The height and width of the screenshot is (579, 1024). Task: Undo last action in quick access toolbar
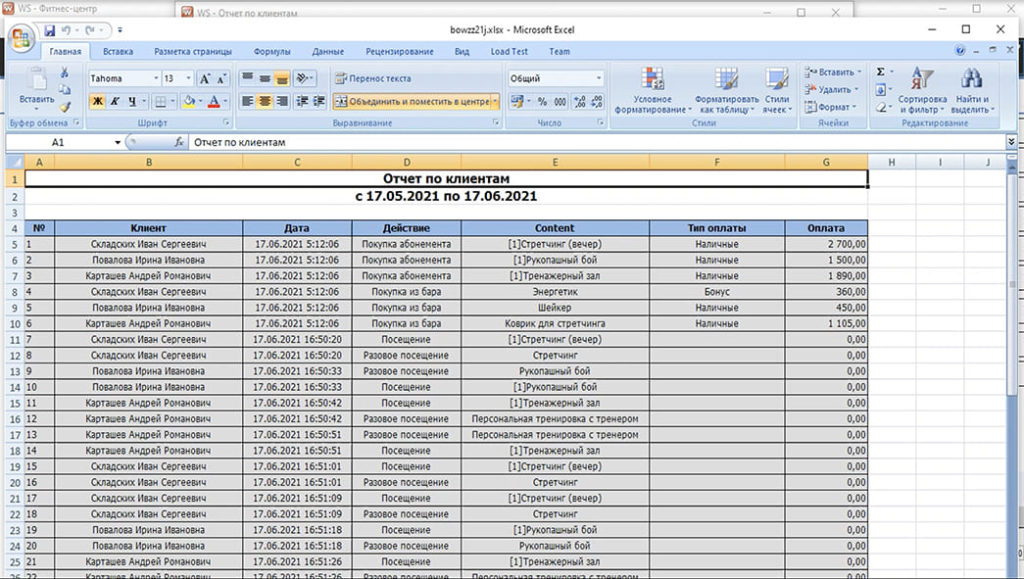(x=66, y=30)
